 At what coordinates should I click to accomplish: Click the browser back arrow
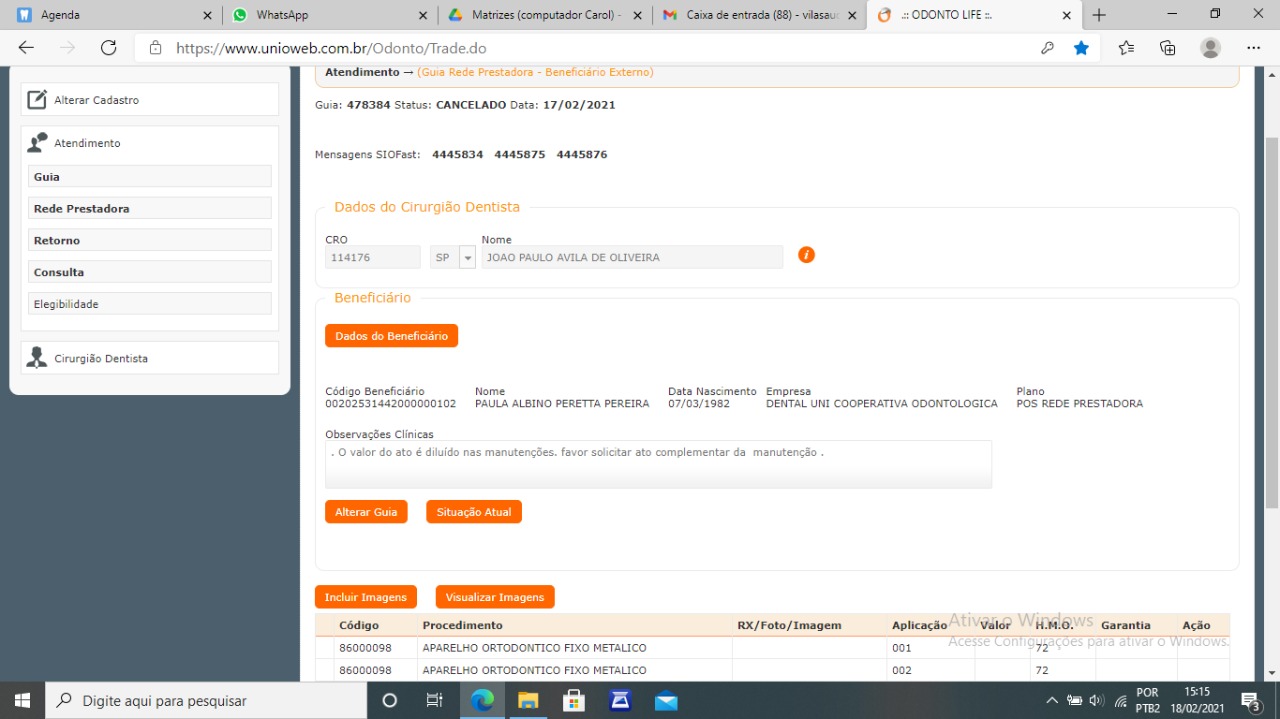26,48
